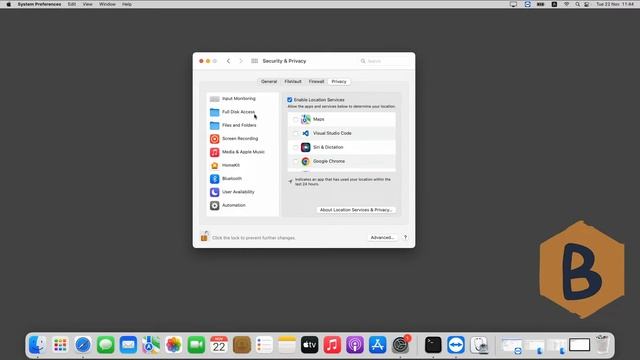
Task: Open System Preferences dock icon with badge
Action: [400, 345]
